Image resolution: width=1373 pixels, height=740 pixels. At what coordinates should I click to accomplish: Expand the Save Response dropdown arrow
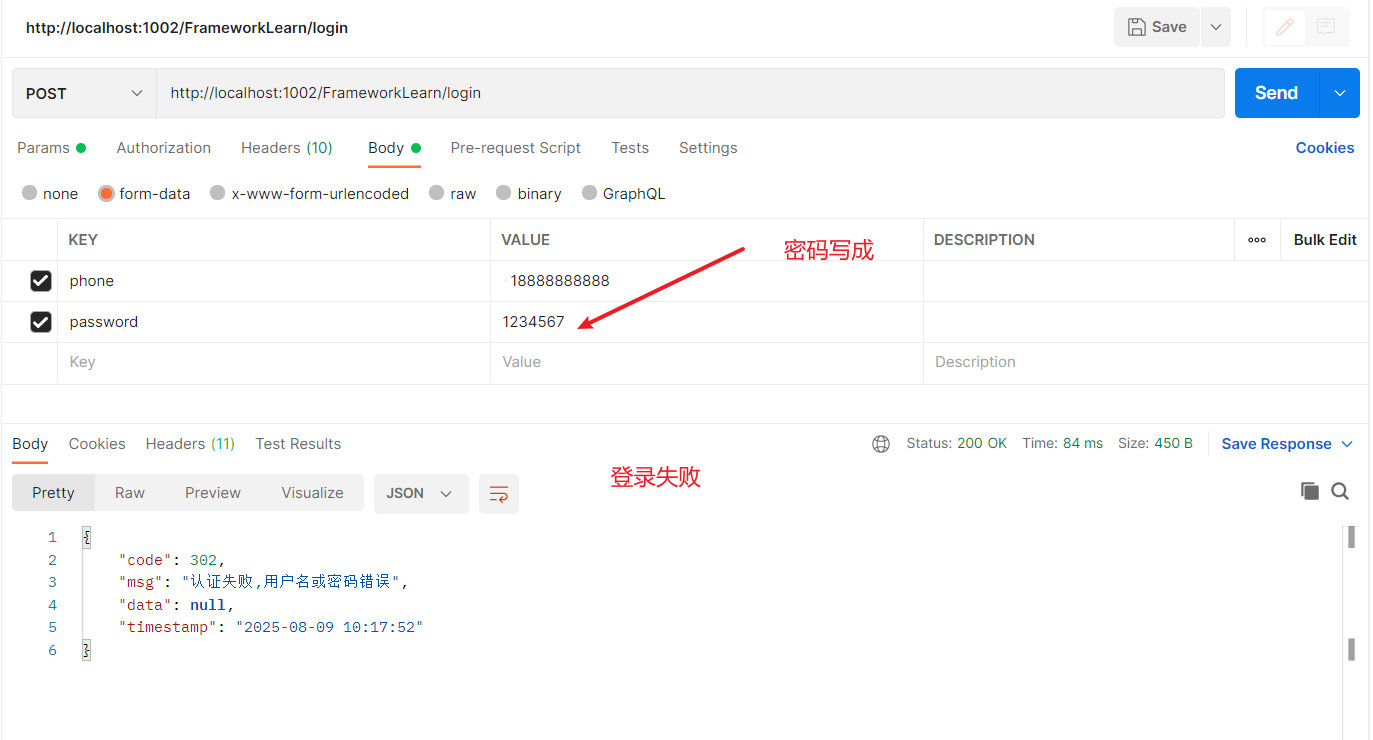click(x=1347, y=444)
